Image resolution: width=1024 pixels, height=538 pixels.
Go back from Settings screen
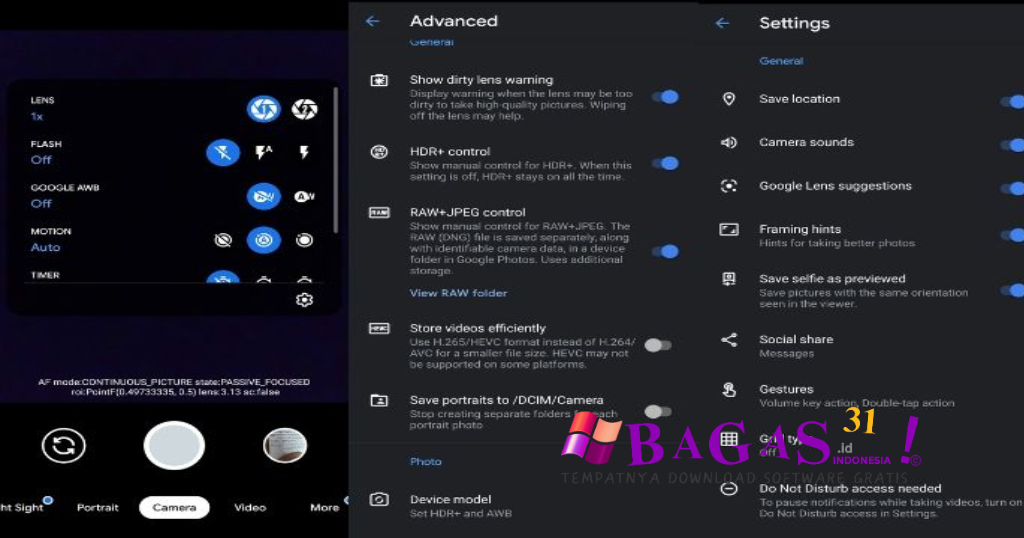click(722, 24)
